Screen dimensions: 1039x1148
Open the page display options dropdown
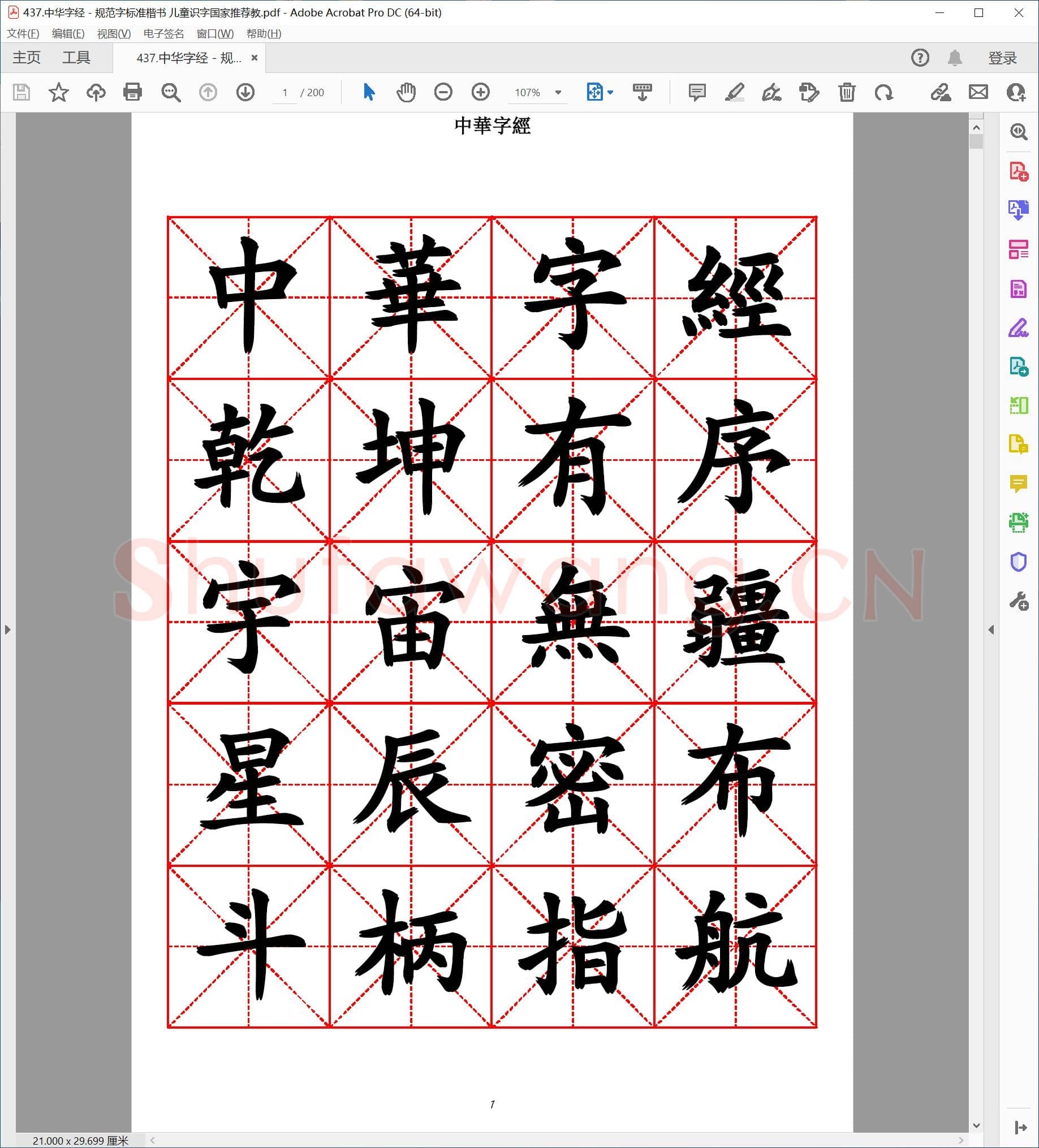[610, 92]
